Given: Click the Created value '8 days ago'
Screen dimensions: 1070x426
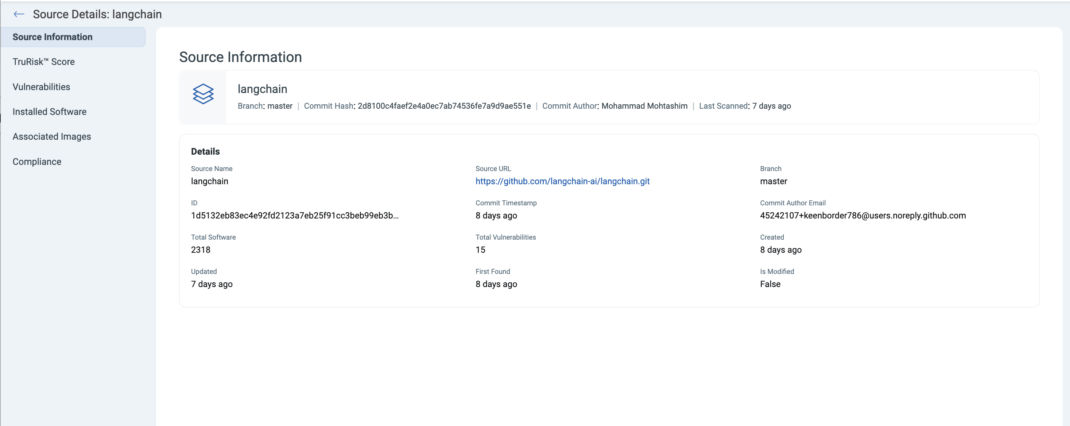Looking at the screenshot, I should coord(781,250).
